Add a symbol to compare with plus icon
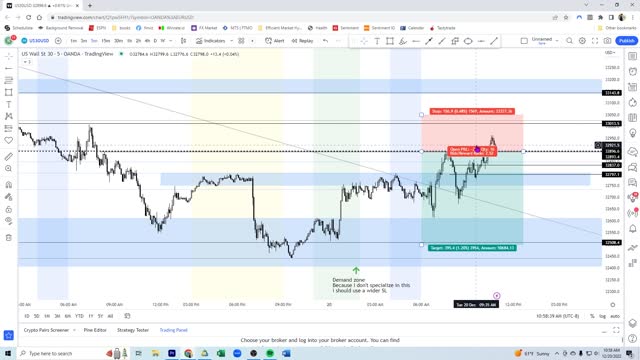 coord(58,41)
